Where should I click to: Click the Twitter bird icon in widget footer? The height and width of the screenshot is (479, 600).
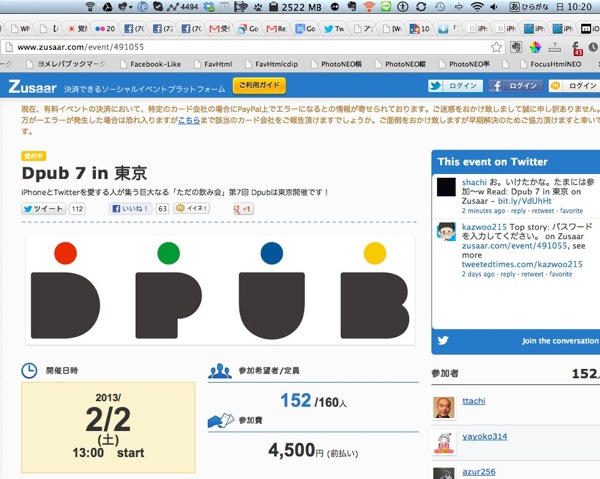443,340
